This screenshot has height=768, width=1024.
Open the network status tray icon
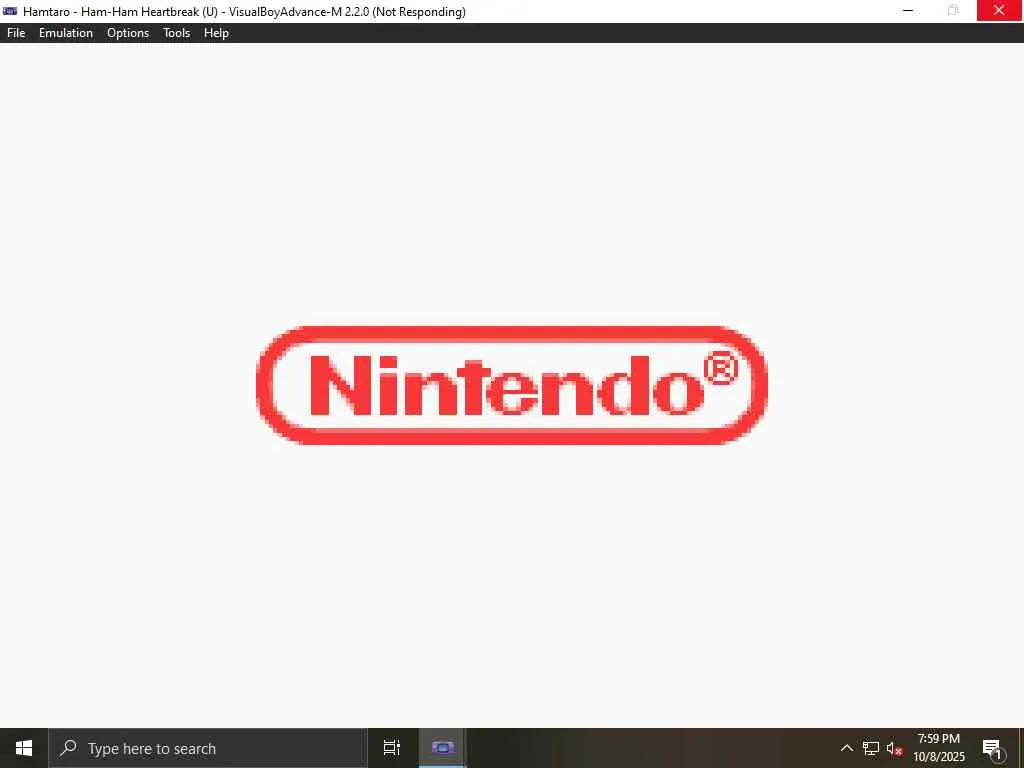[x=871, y=748]
